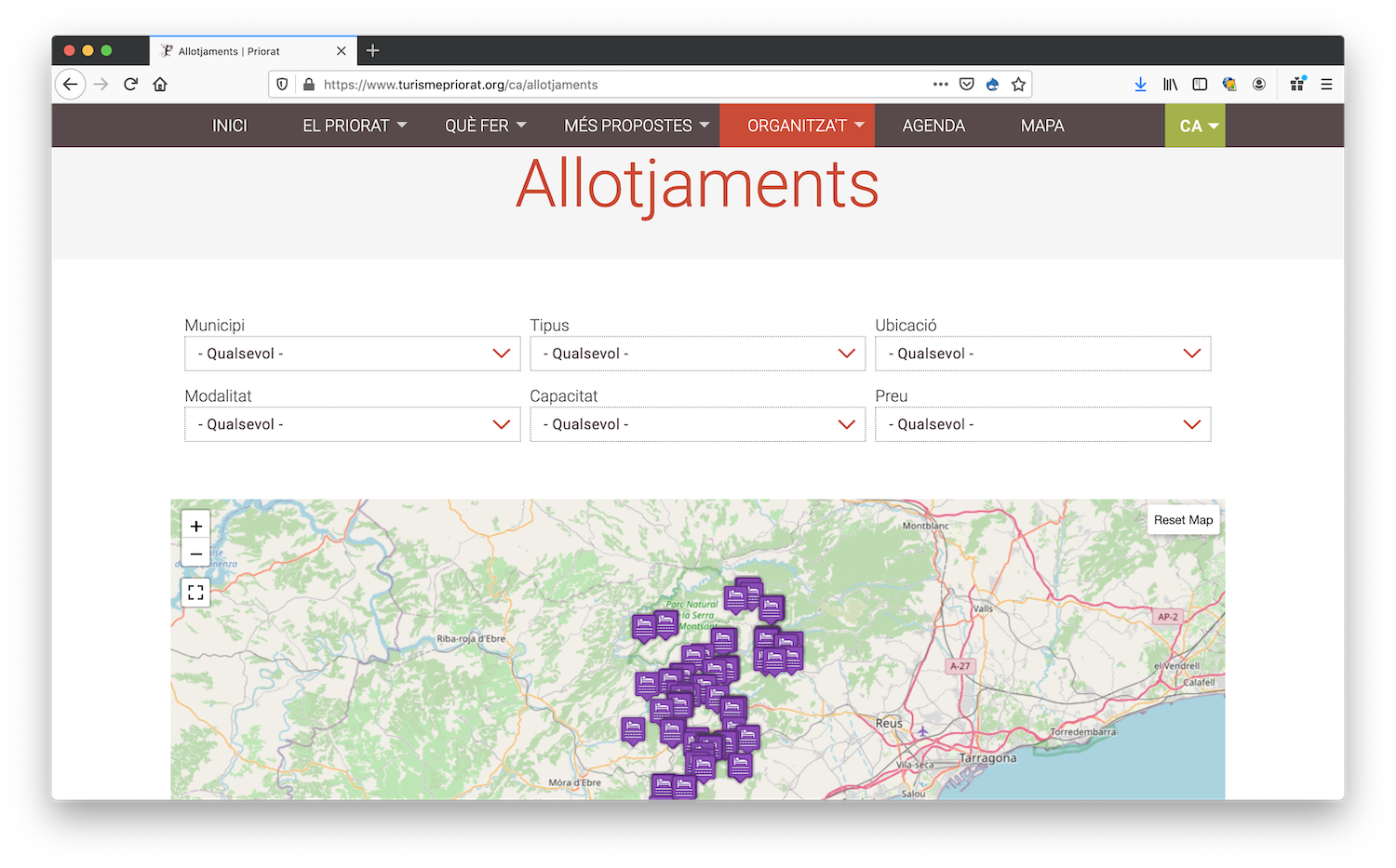Click the browser back arrow button
The height and width of the screenshot is (868, 1396).
(x=70, y=85)
